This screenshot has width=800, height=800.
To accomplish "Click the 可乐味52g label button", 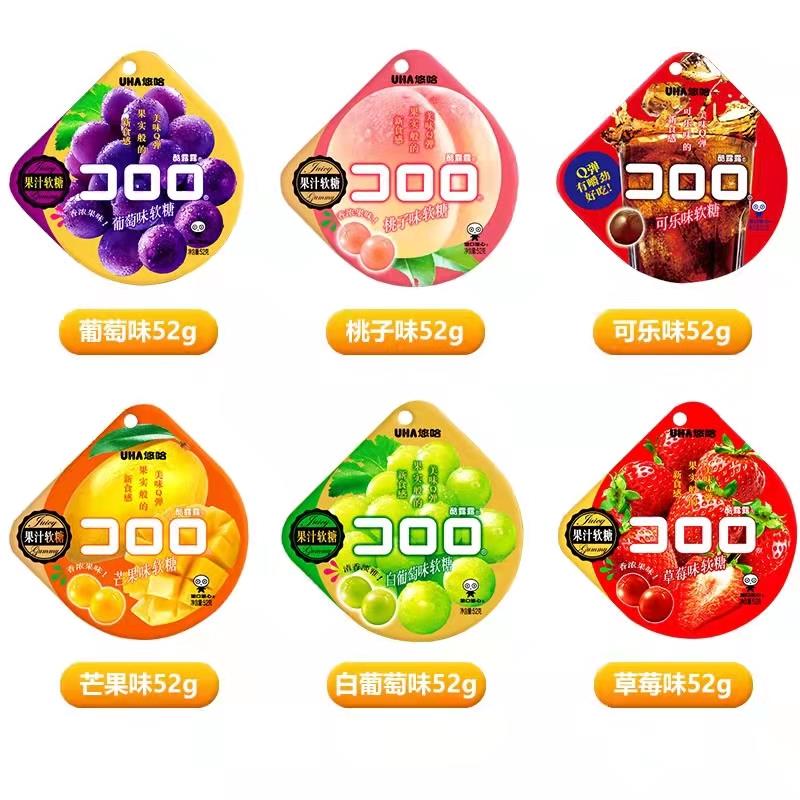I will click(672, 332).
